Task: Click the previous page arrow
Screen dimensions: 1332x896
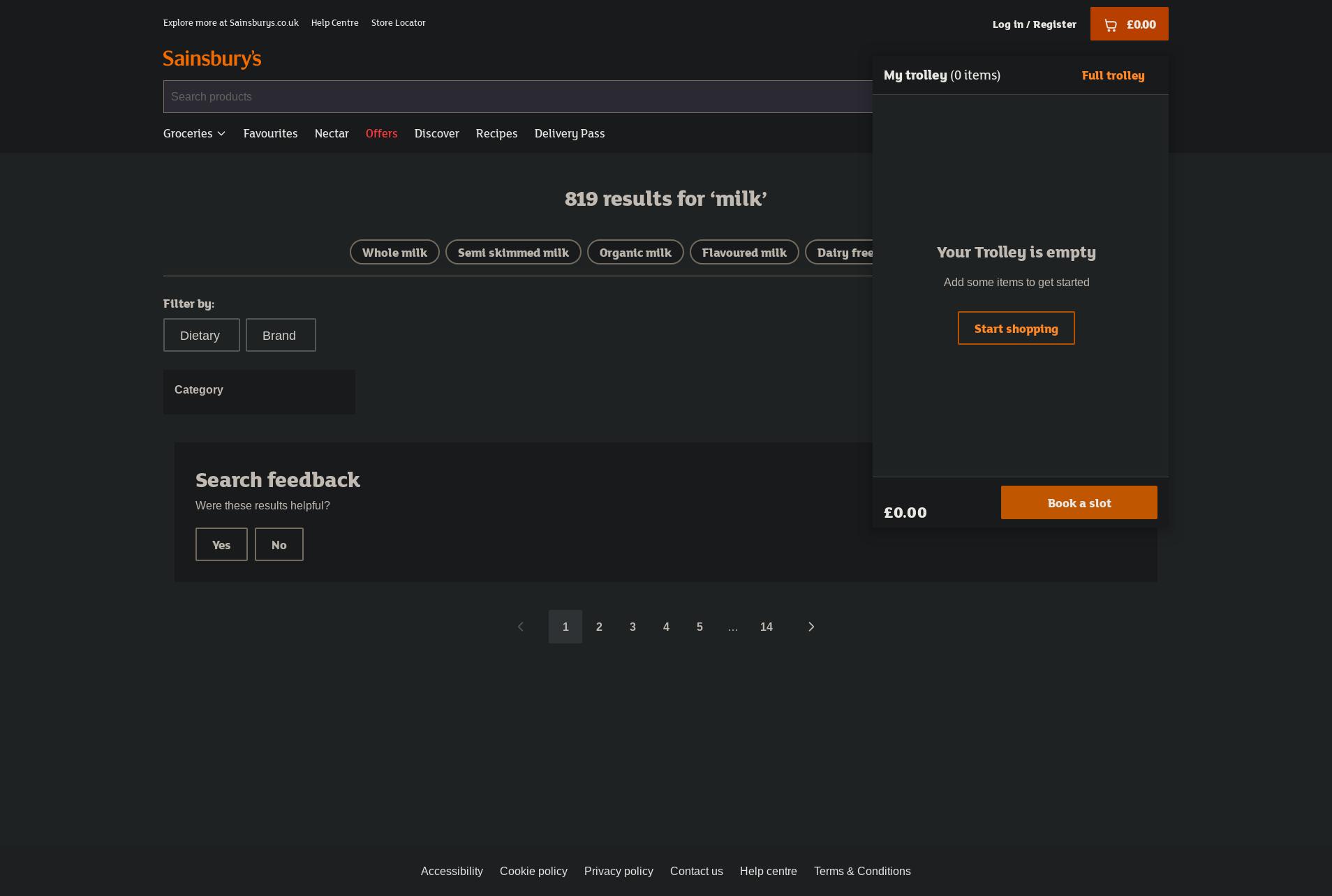Action: coord(521,627)
